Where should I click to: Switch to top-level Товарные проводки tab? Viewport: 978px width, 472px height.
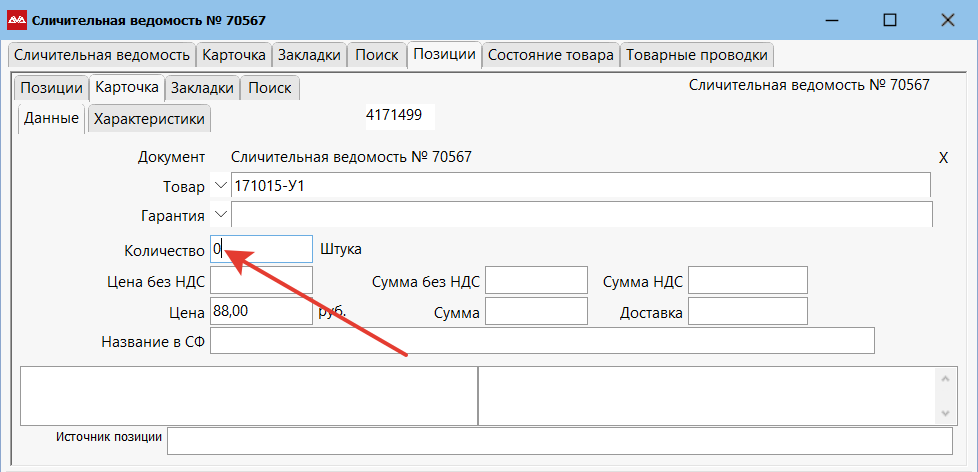697,55
